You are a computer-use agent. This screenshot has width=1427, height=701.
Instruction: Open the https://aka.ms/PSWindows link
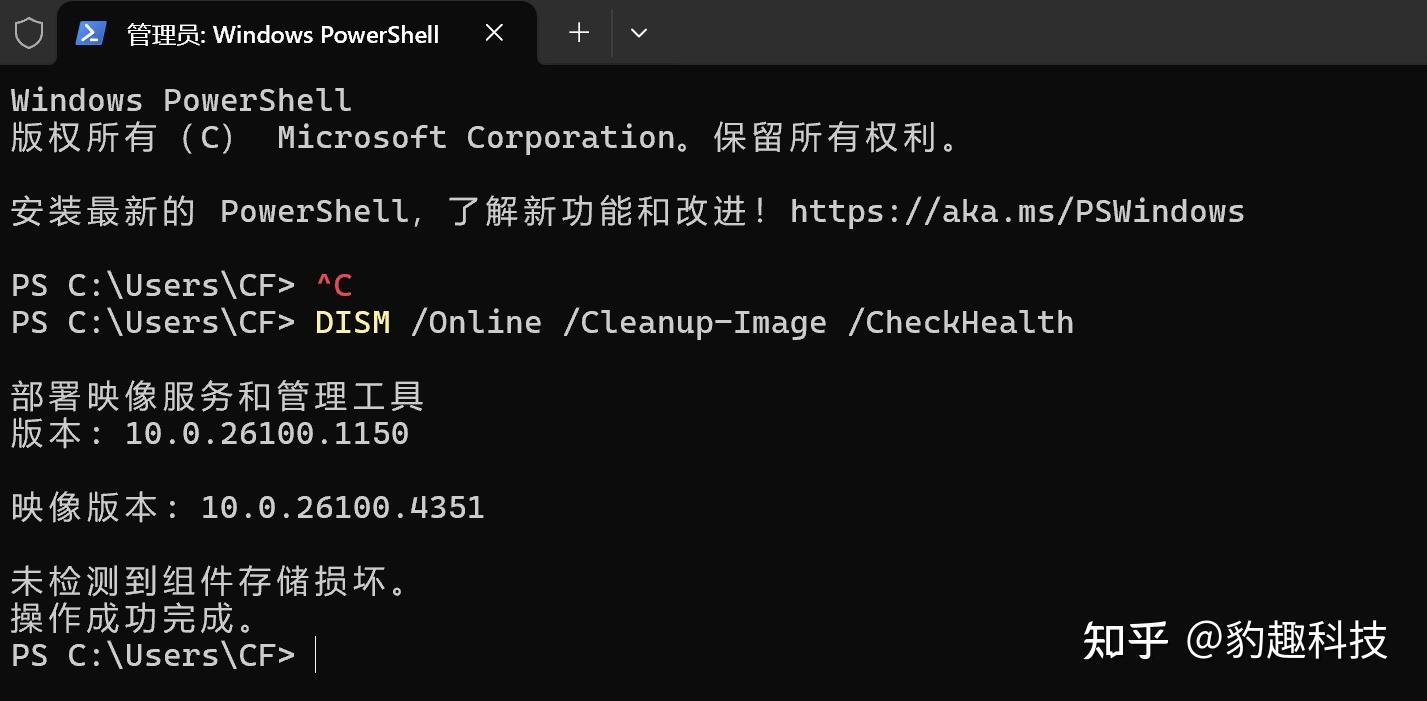tap(1016, 211)
